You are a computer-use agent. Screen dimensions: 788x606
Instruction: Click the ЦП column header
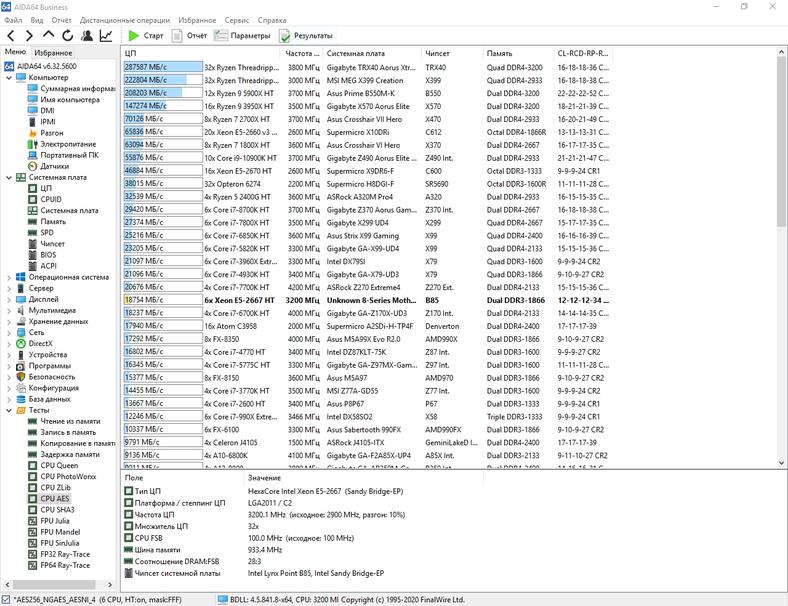(x=201, y=53)
